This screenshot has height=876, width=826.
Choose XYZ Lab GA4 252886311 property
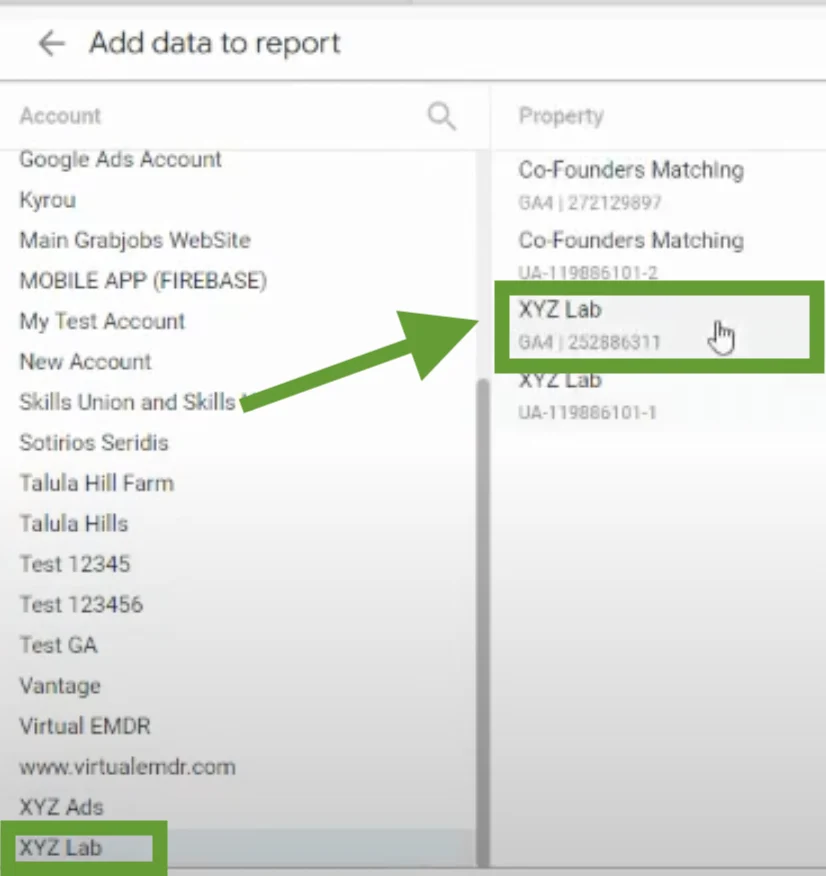[659, 326]
